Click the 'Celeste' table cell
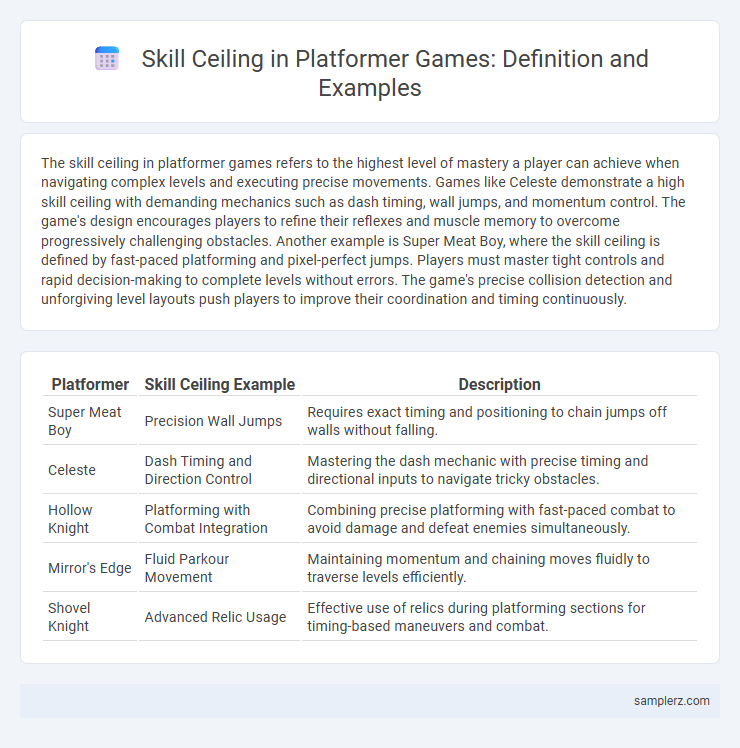Screen dimensions: 740x748 pyautogui.click(x=90, y=470)
